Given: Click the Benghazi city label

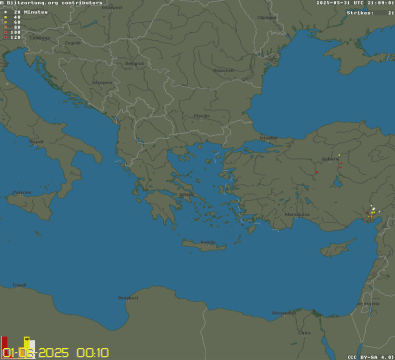Looking at the screenshot, I should point(128,298).
